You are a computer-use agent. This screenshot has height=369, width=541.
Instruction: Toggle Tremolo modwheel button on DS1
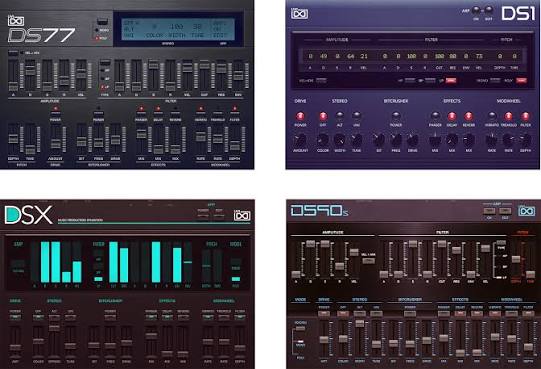508,116
